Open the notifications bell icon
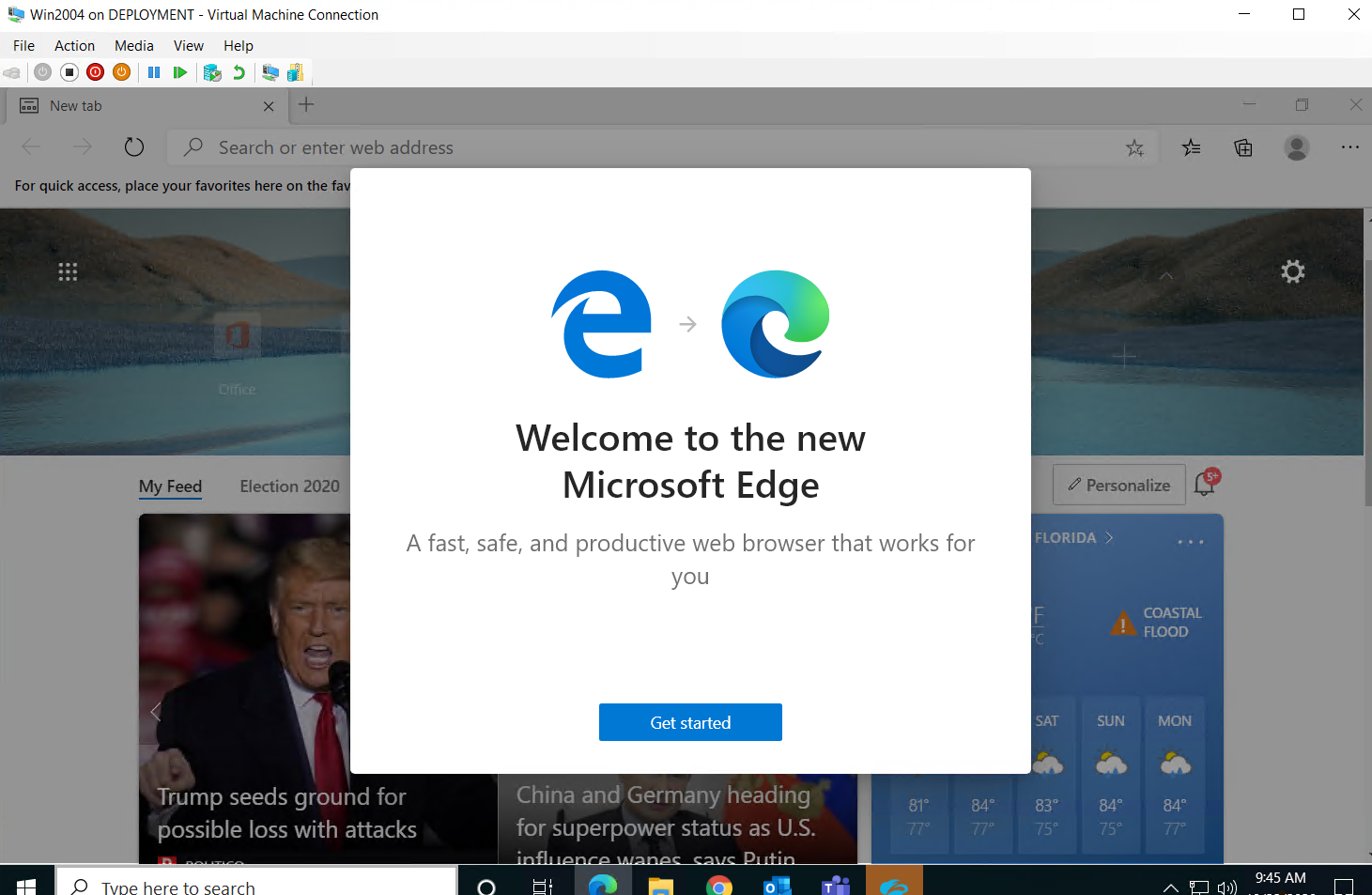The height and width of the screenshot is (895, 1372). (x=1206, y=485)
